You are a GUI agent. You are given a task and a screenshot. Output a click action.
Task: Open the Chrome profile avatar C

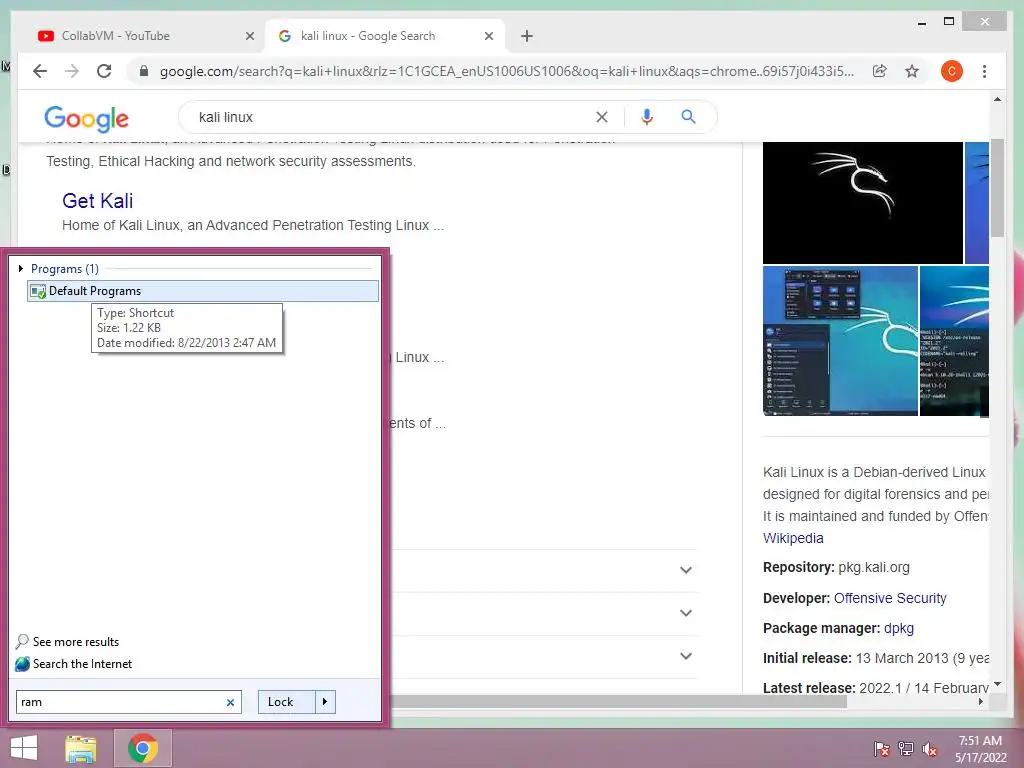click(x=952, y=71)
